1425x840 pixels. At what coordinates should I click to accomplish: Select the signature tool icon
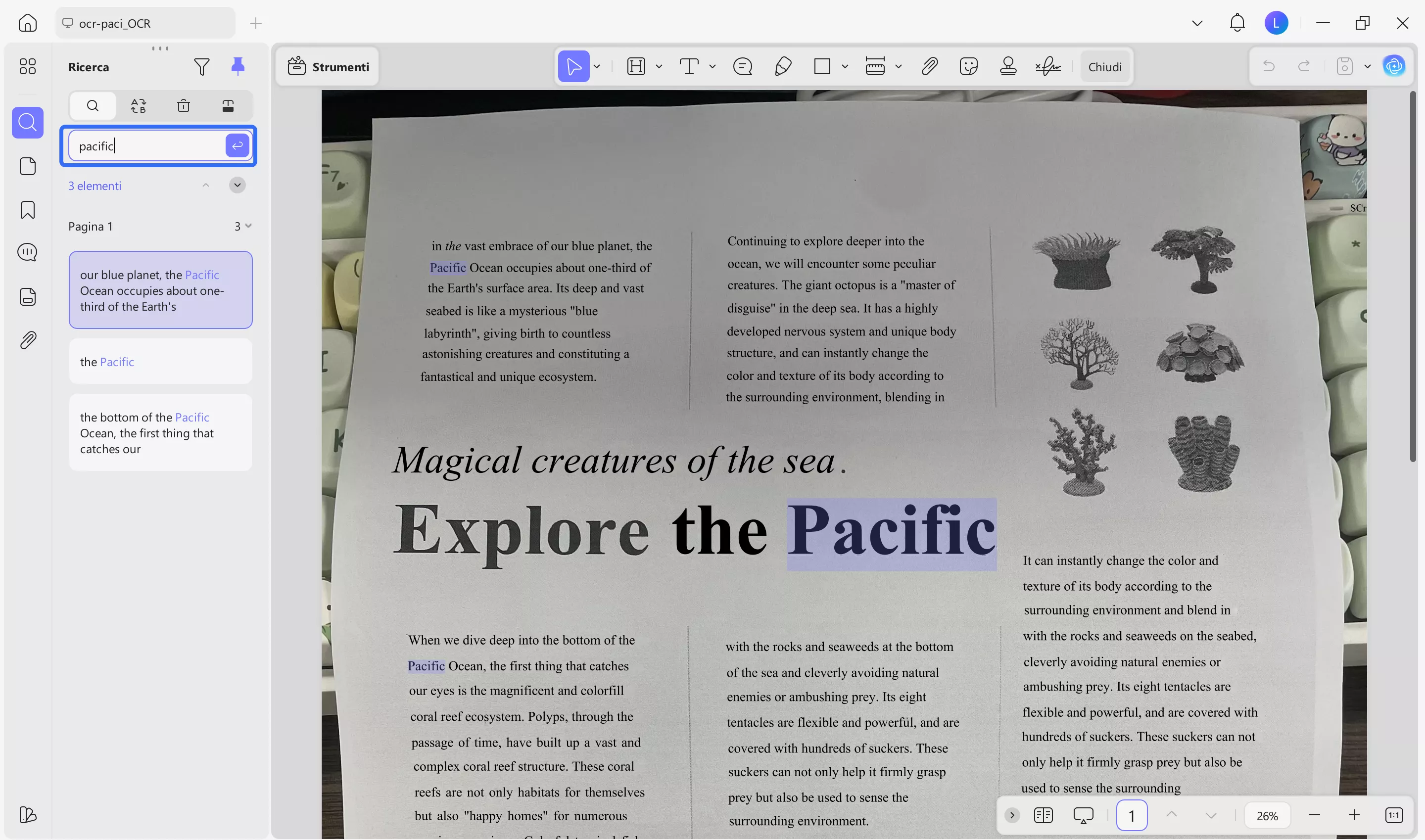pyautogui.click(x=1048, y=67)
